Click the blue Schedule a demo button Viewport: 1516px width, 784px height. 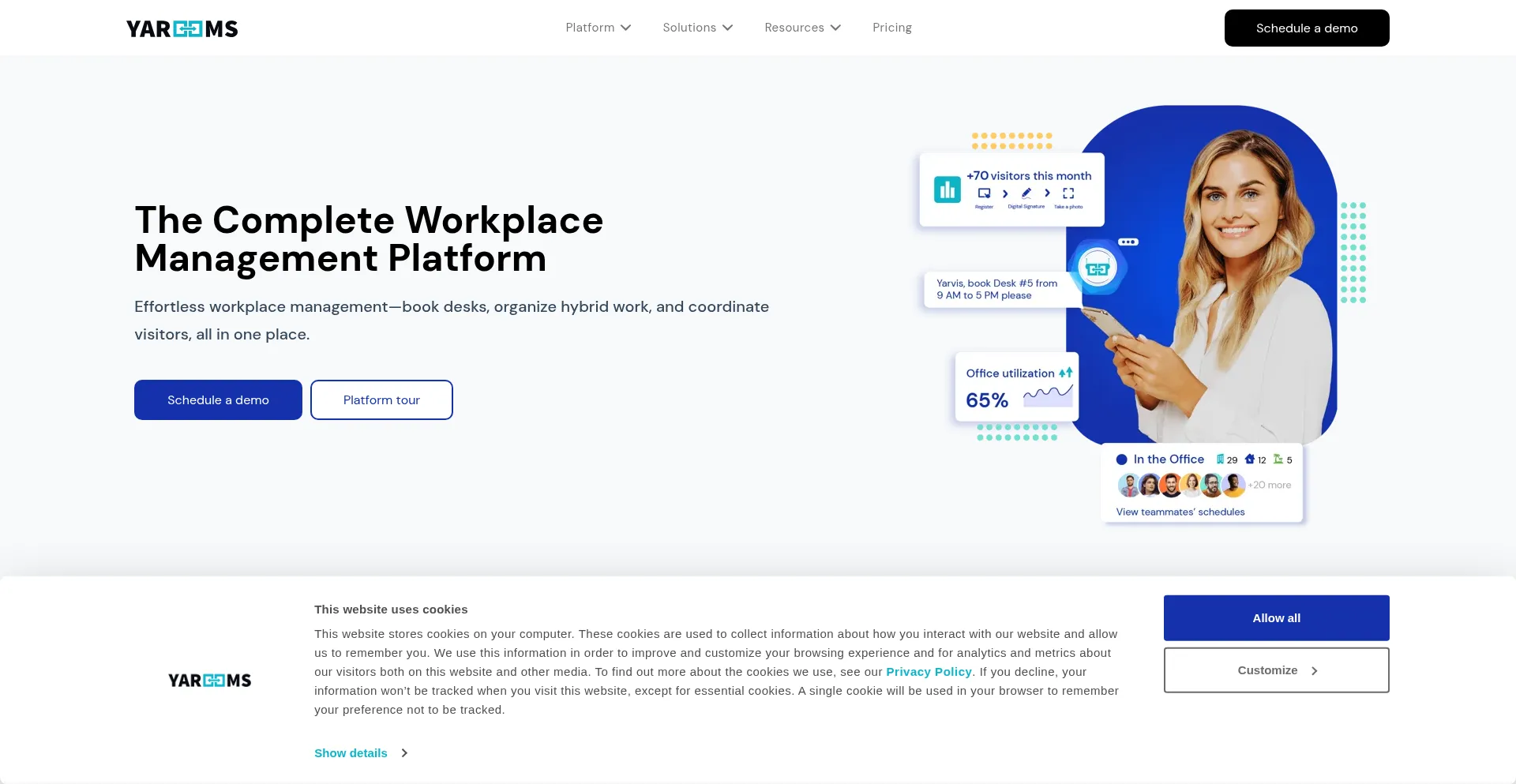(x=218, y=400)
